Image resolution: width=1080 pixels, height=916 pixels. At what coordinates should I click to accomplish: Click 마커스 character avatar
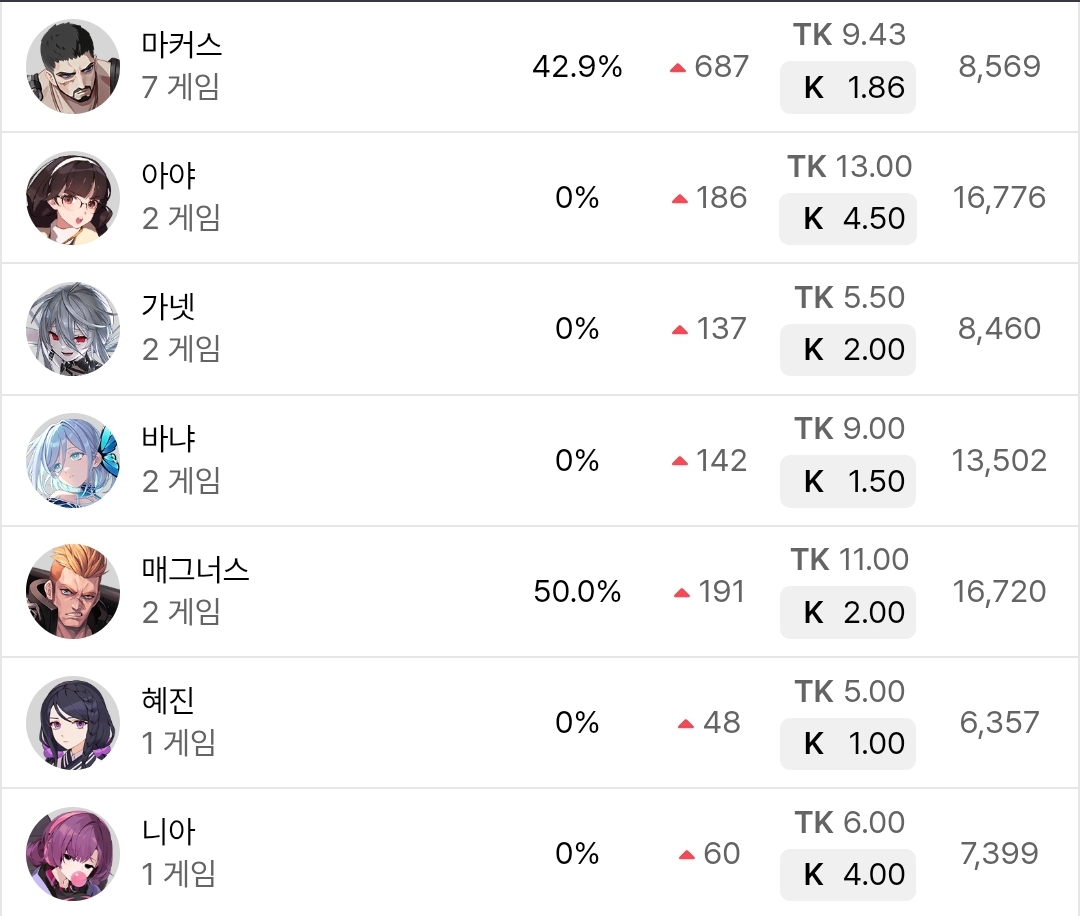(73, 67)
